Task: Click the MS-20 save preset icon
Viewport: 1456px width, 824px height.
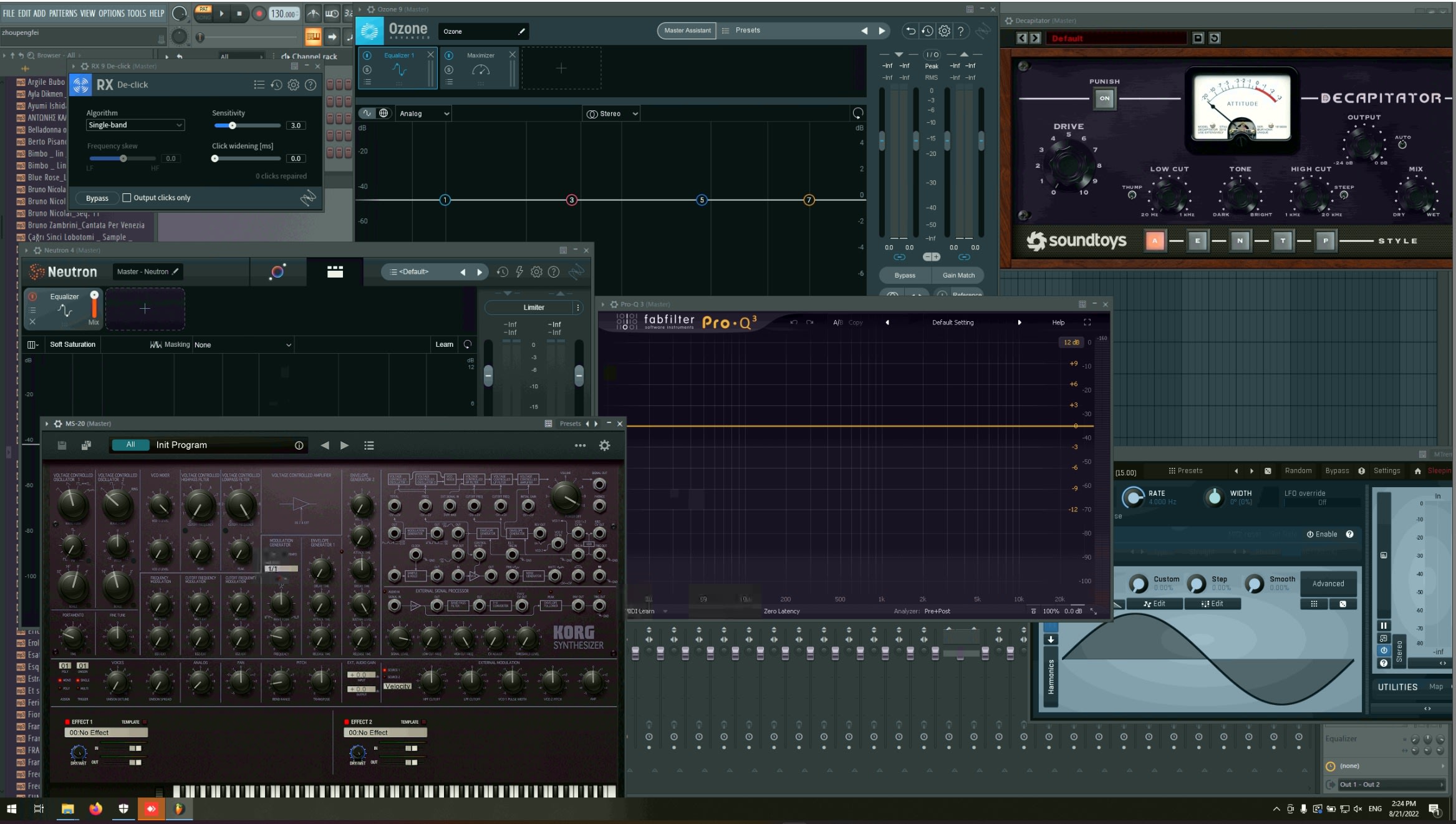Action: pyautogui.click(x=62, y=445)
